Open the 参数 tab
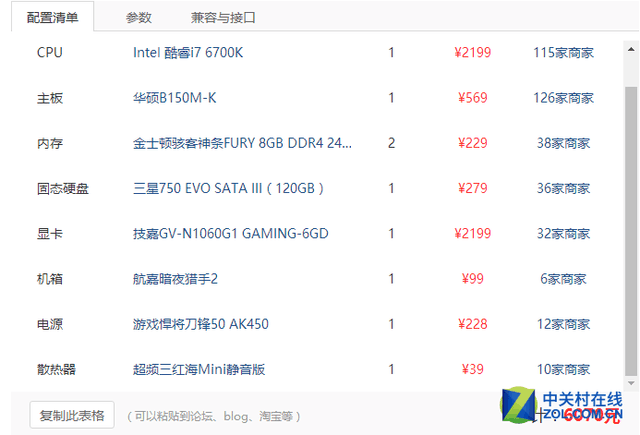640x435 pixels. click(138, 18)
